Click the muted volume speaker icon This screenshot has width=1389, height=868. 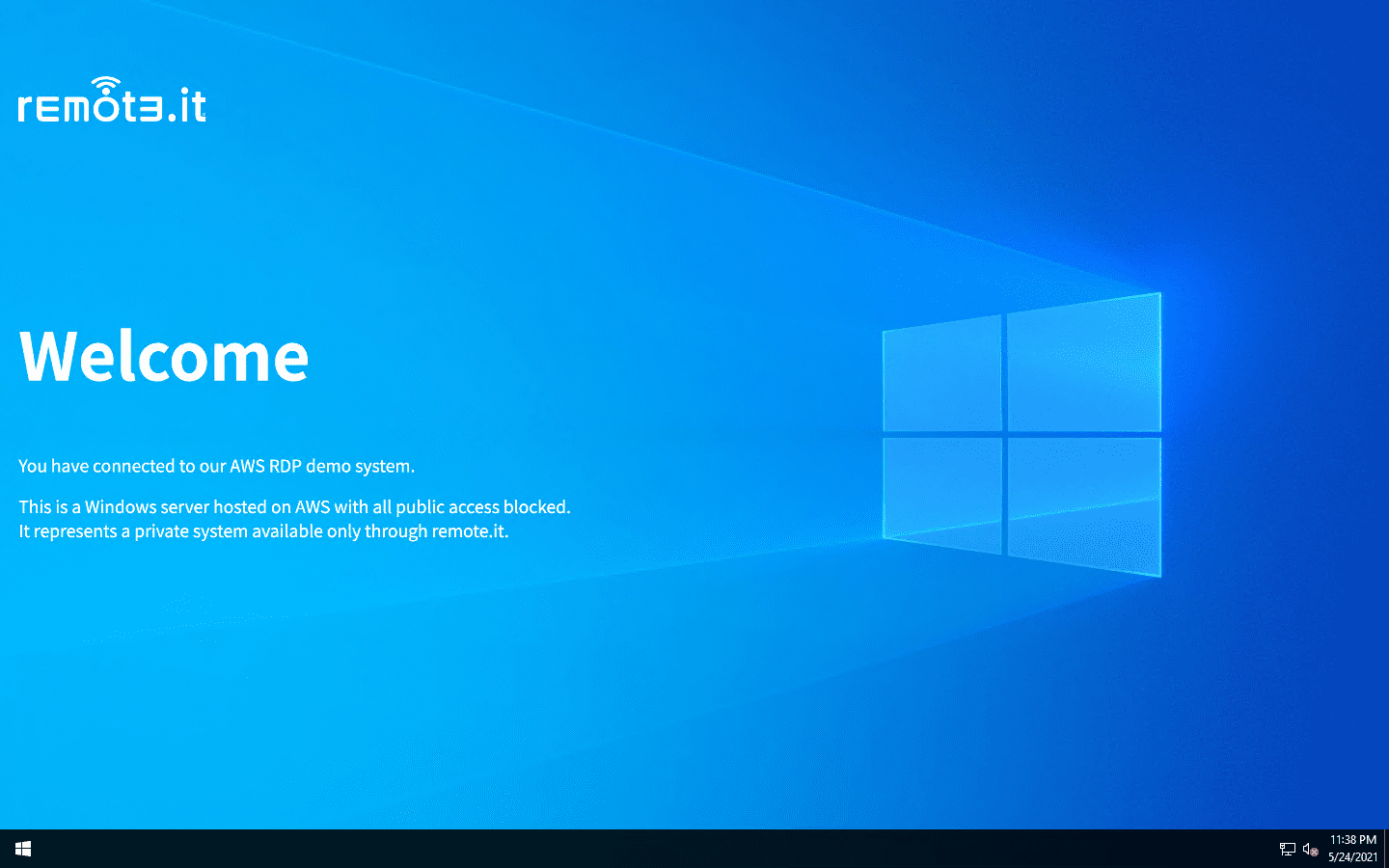click(1310, 849)
